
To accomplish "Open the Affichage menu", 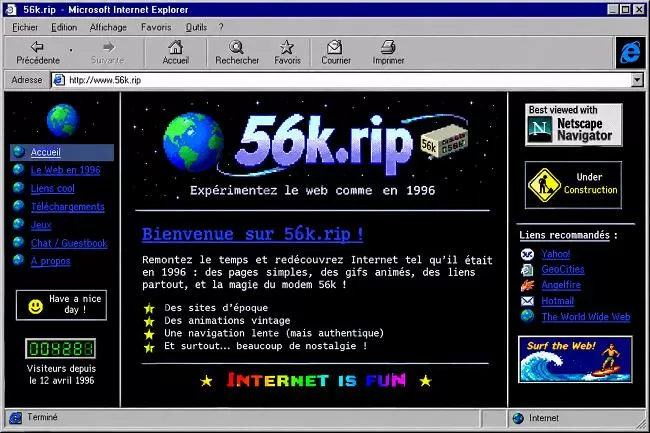I will [x=108, y=27].
